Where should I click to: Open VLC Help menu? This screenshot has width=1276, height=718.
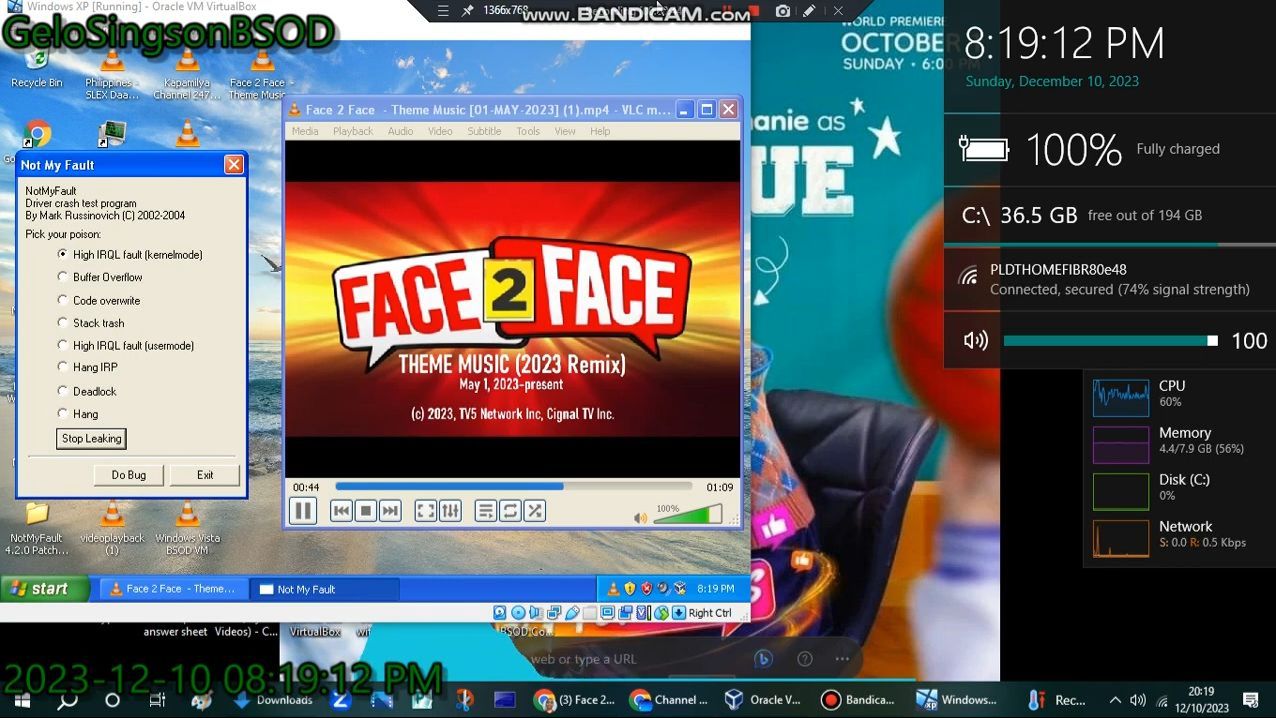[x=600, y=131]
